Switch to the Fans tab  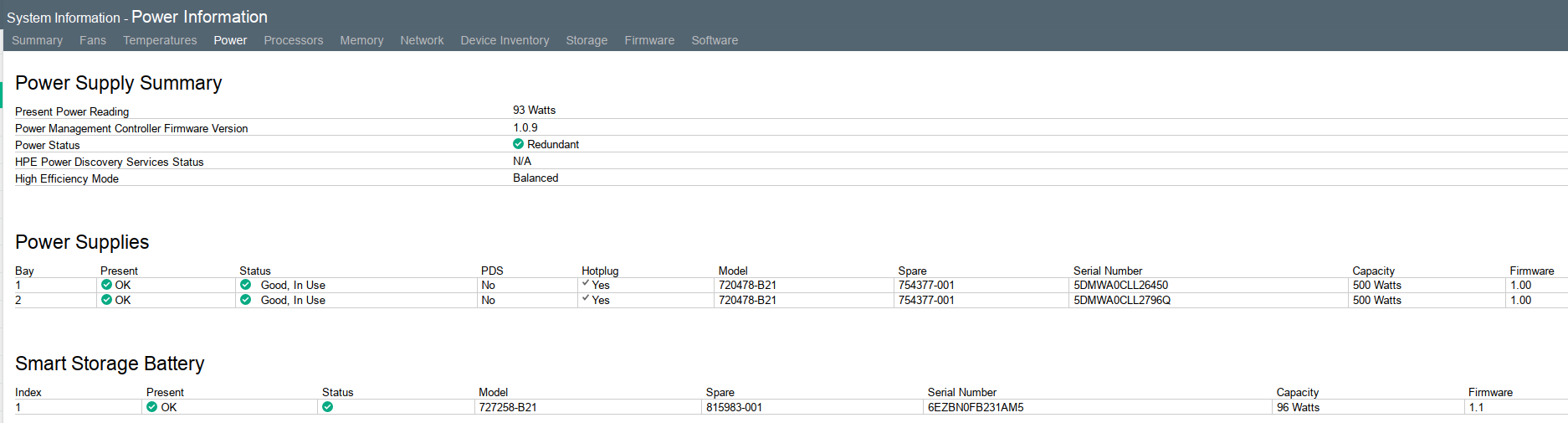[93, 40]
